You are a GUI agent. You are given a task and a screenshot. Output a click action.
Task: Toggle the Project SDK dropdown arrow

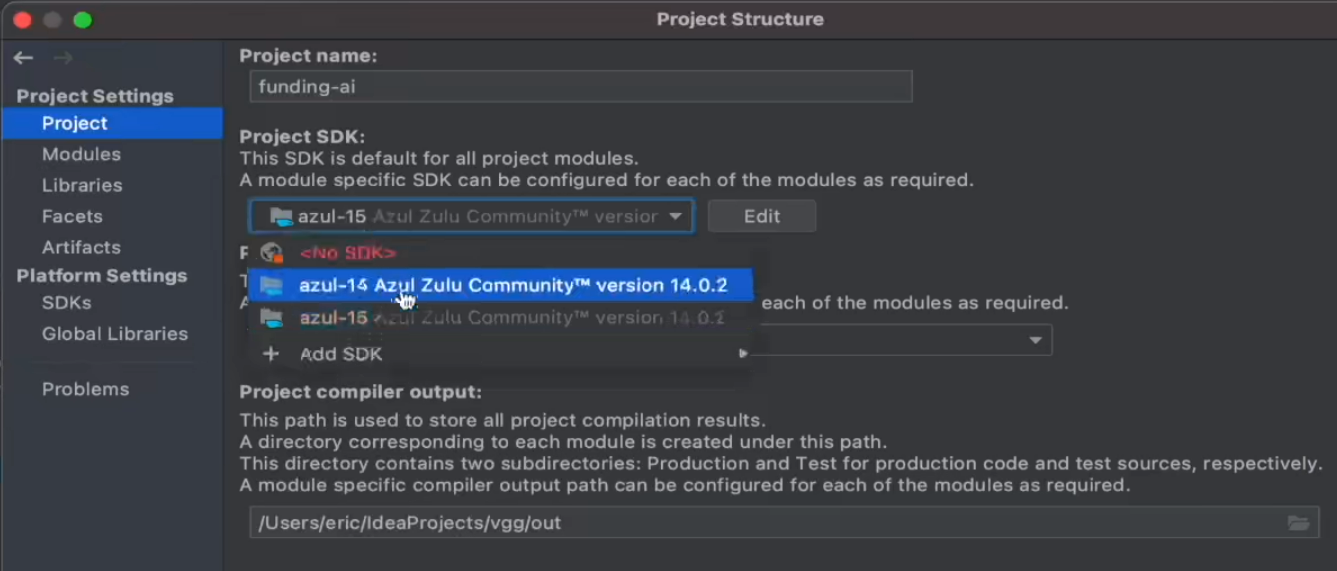pyautogui.click(x=676, y=216)
